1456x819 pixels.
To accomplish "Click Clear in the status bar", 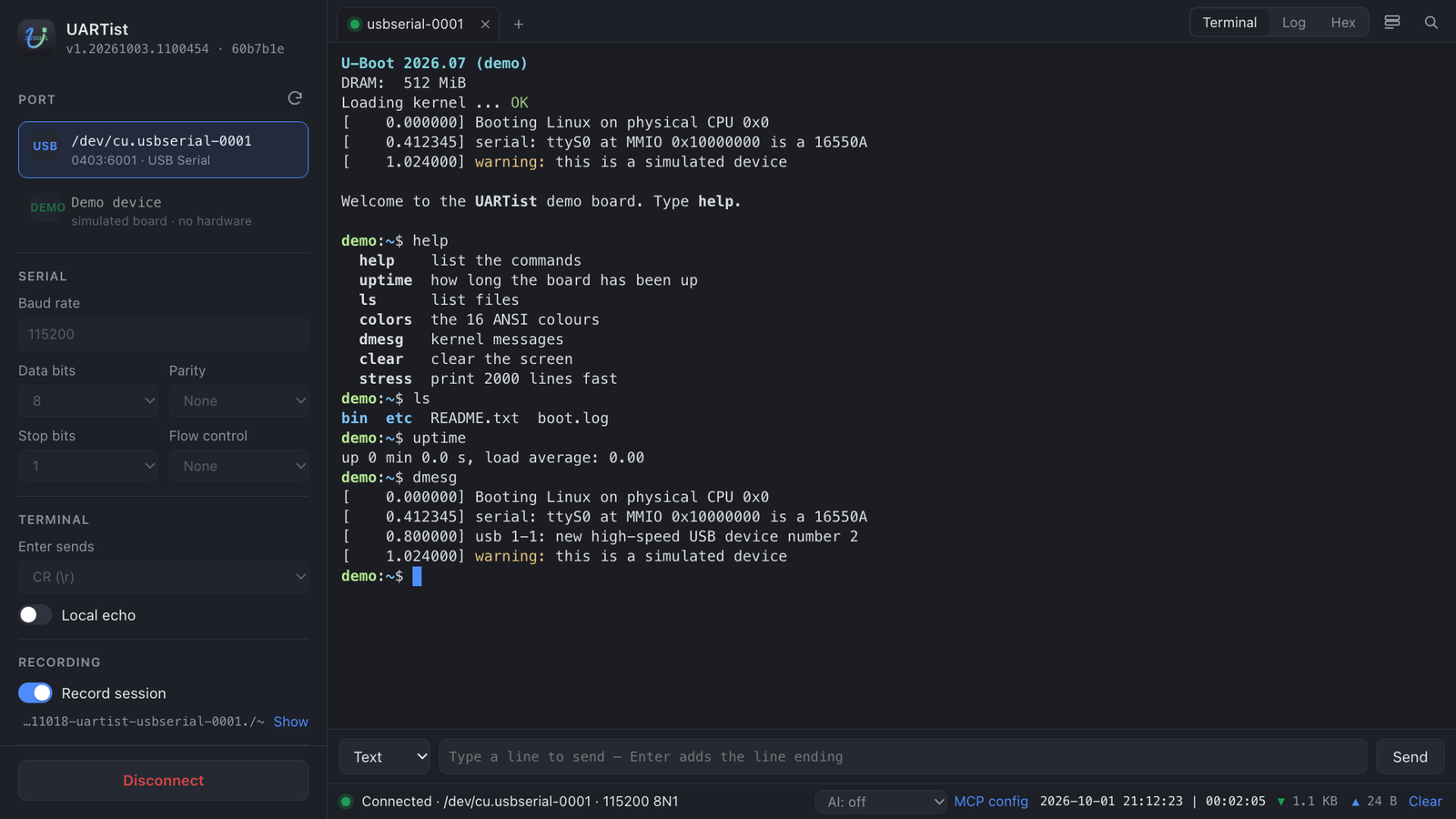I will (1425, 802).
